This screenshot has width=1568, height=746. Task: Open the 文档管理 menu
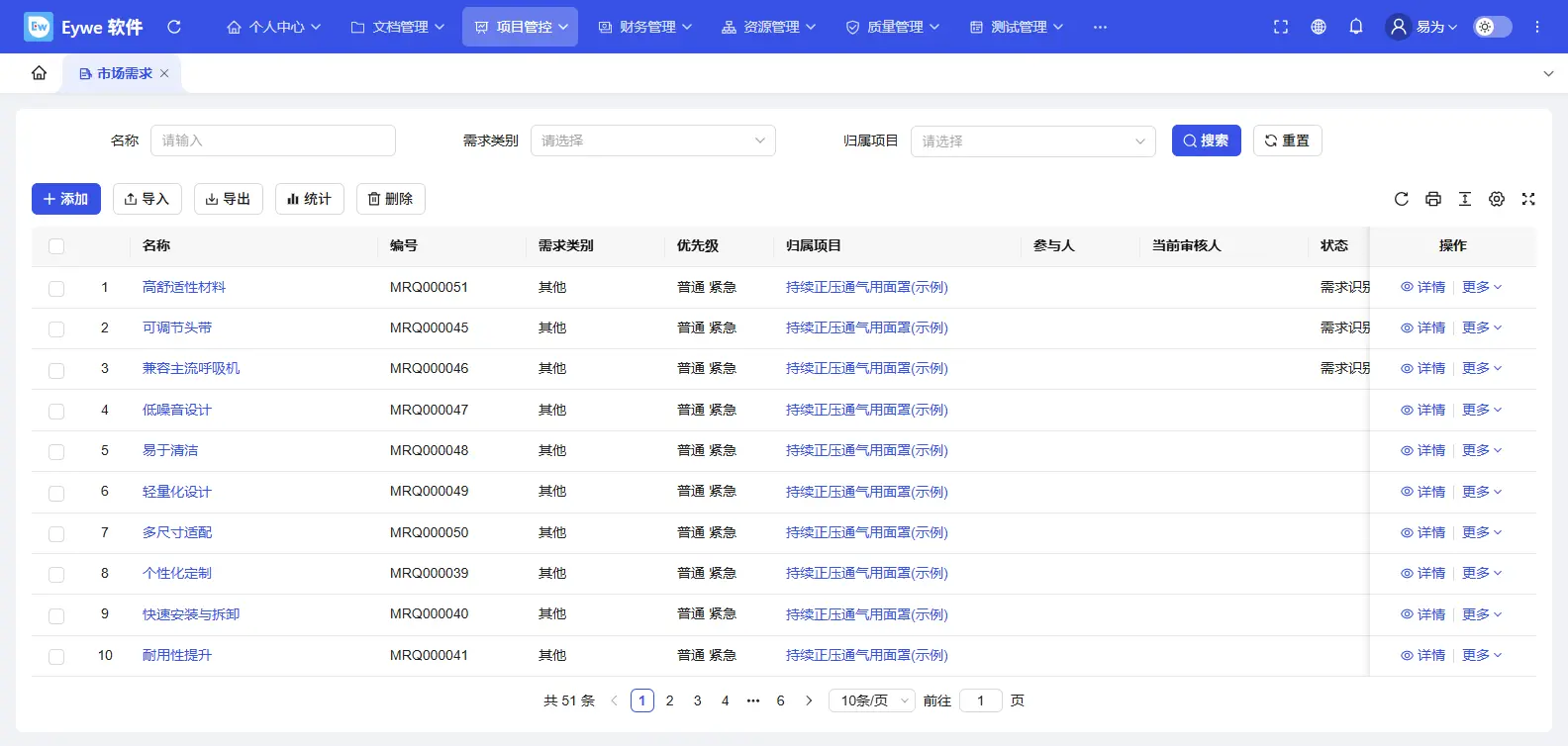click(398, 27)
